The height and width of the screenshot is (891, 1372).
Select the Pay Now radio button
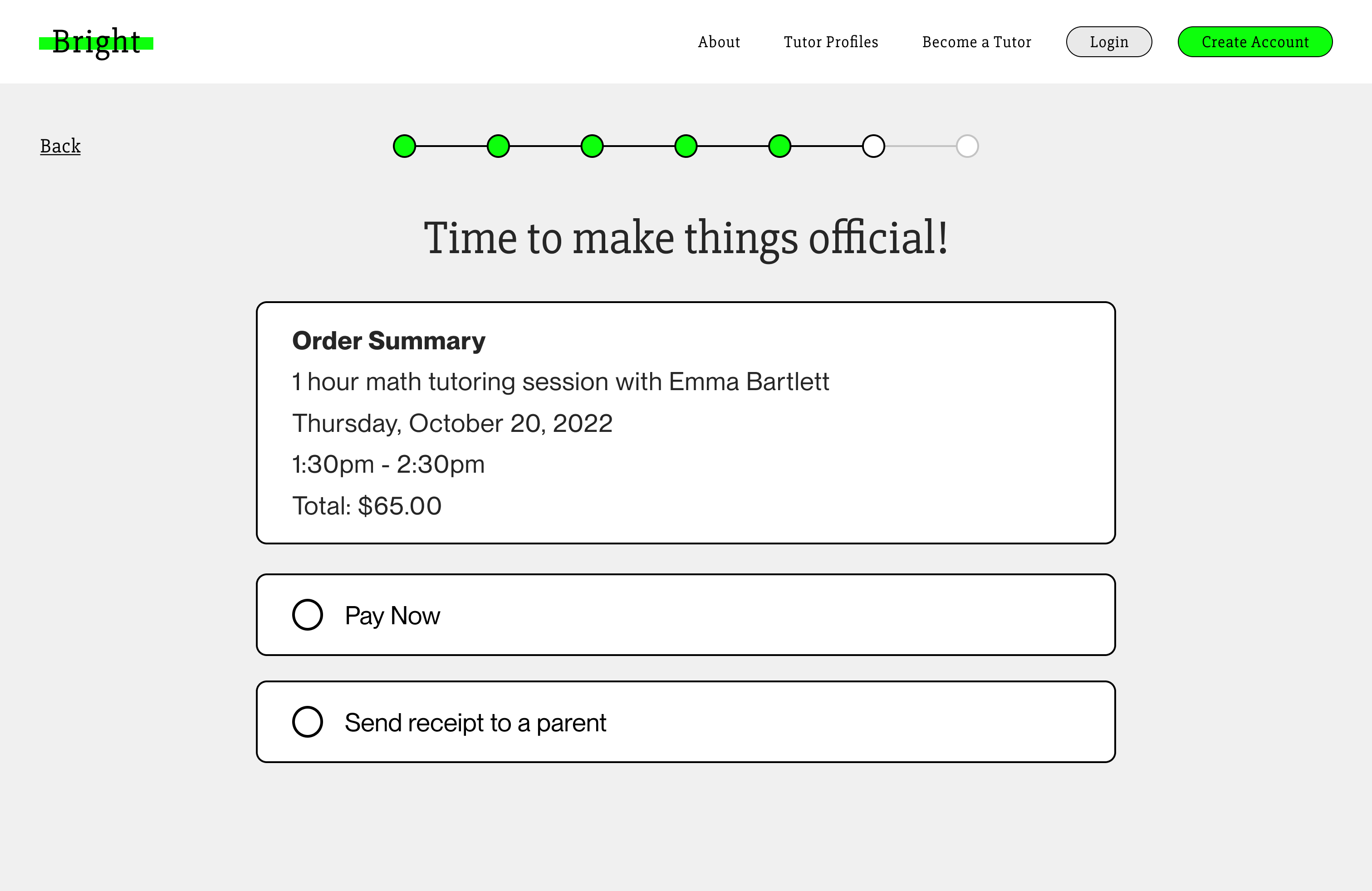(307, 614)
